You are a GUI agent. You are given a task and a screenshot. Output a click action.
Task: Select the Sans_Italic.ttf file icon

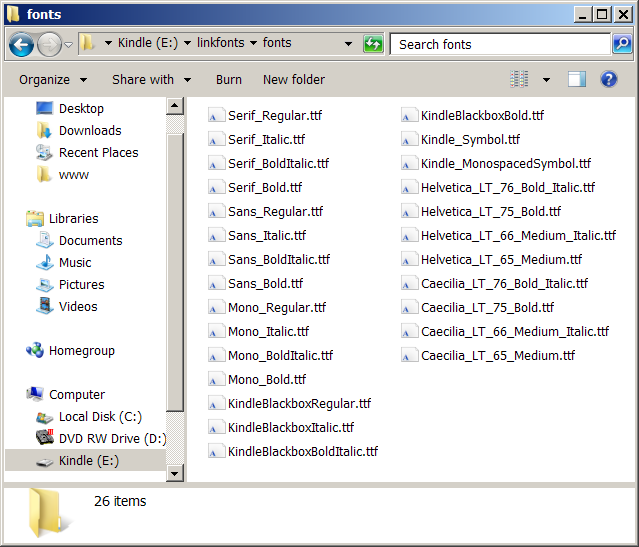[216, 236]
